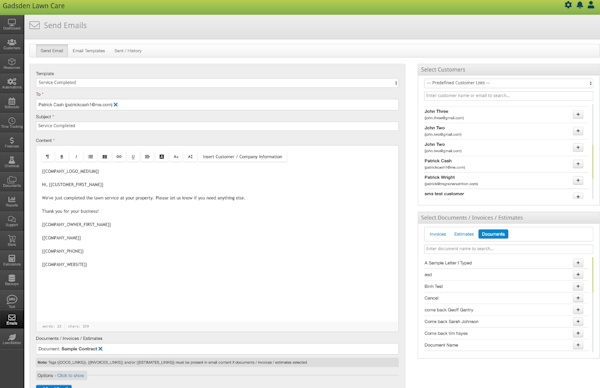Go to Time Tracking in sidebar

coord(12,122)
